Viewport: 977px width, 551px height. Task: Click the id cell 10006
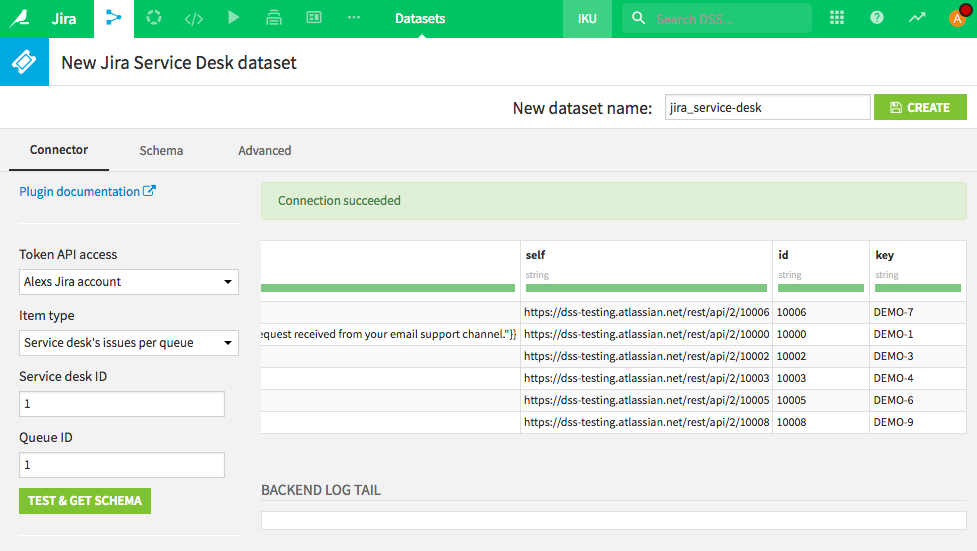click(821, 312)
